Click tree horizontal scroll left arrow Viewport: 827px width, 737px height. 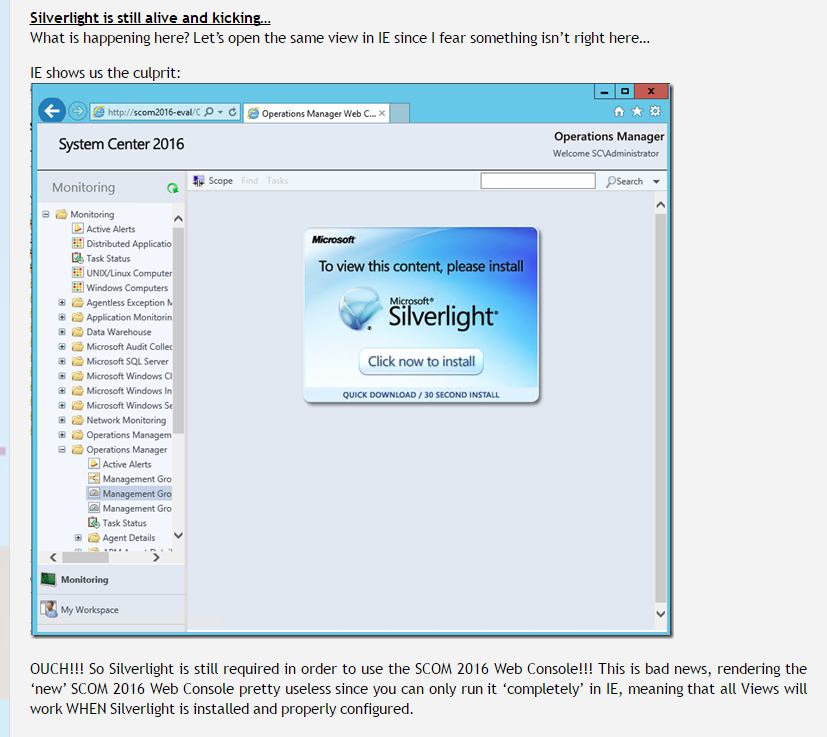pyautogui.click(x=53, y=557)
